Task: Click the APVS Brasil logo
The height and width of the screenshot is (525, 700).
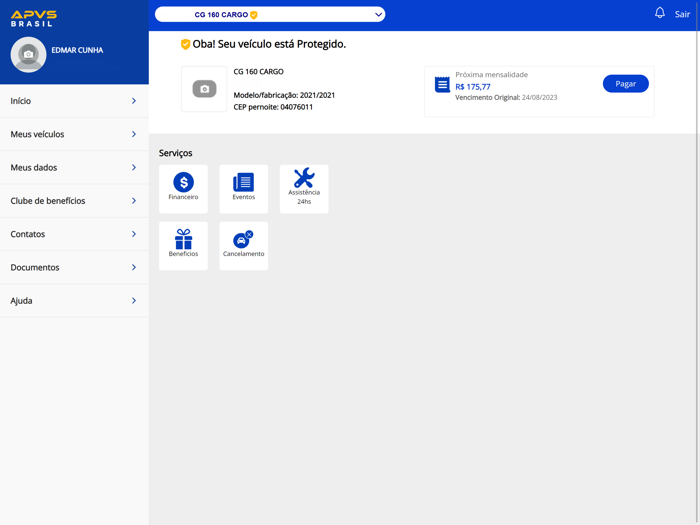Action: point(34,19)
